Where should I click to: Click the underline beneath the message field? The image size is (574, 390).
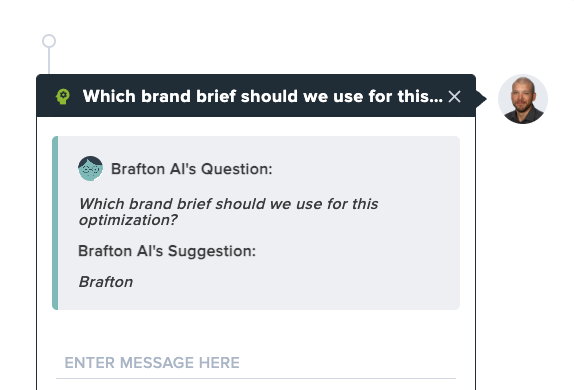256,378
